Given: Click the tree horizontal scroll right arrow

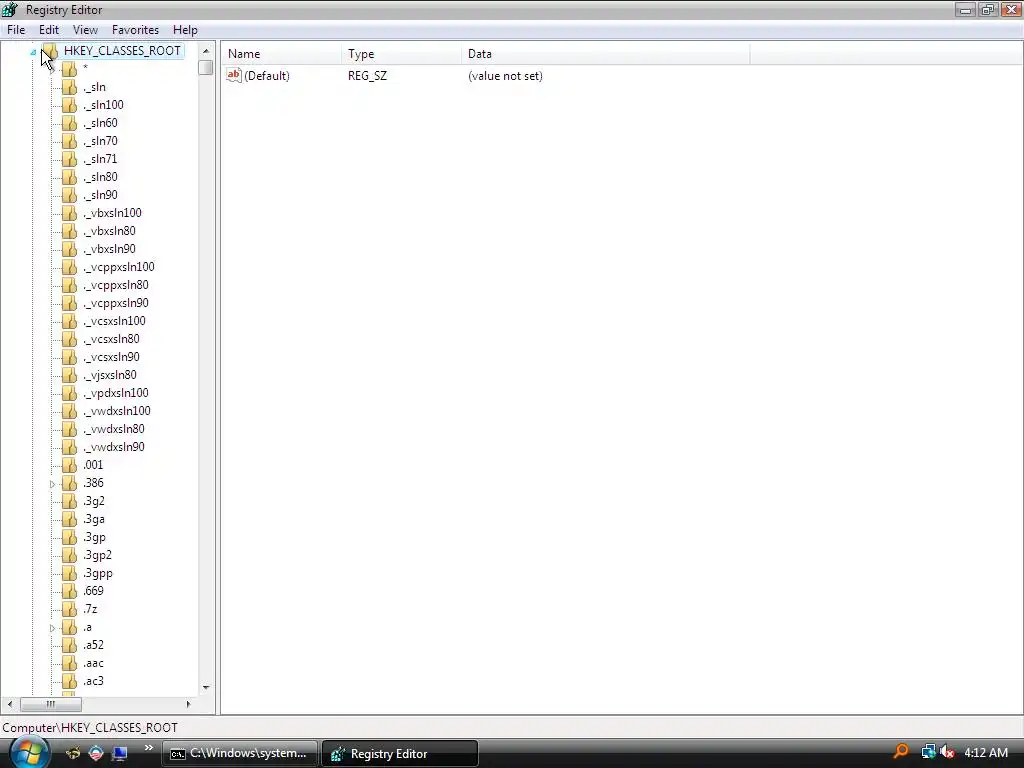Looking at the screenshot, I should coord(189,704).
